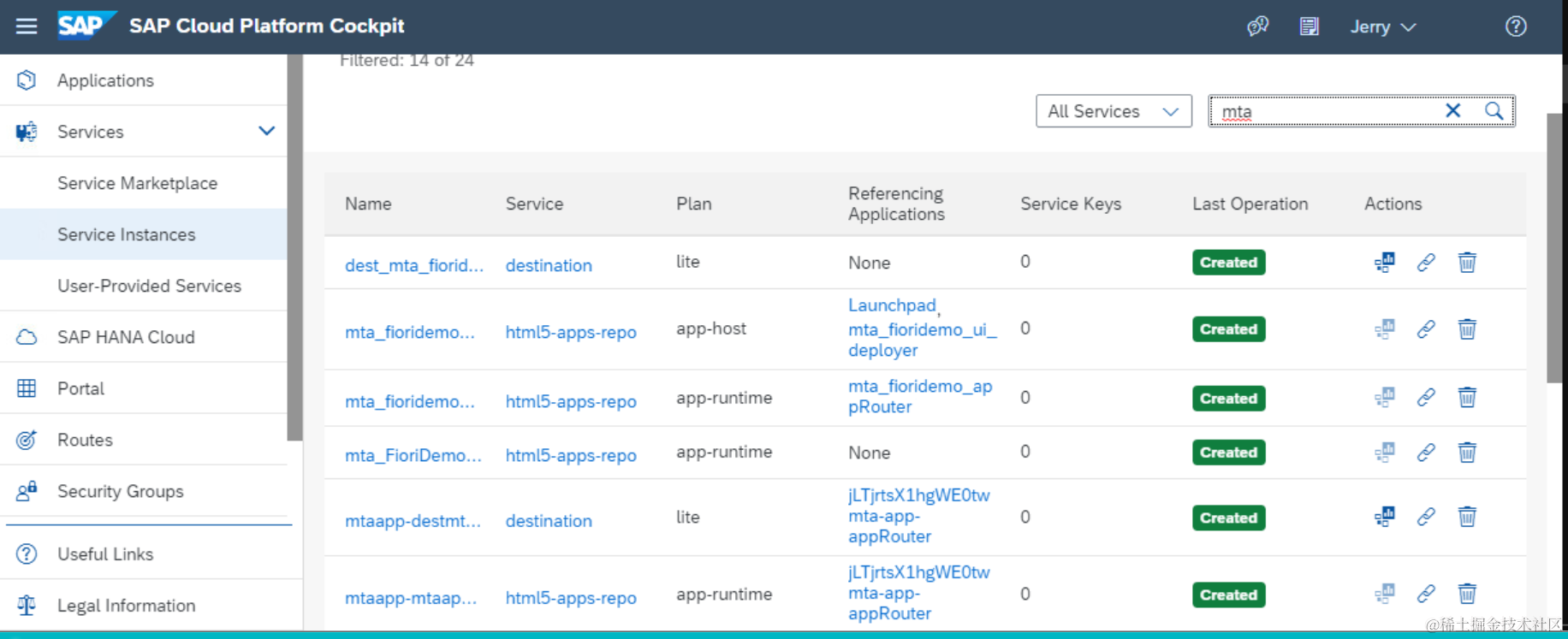Viewport: 1568px width, 639px height.
Task: Open the mtaapp-destmt instance link
Action: pos(413,521)
